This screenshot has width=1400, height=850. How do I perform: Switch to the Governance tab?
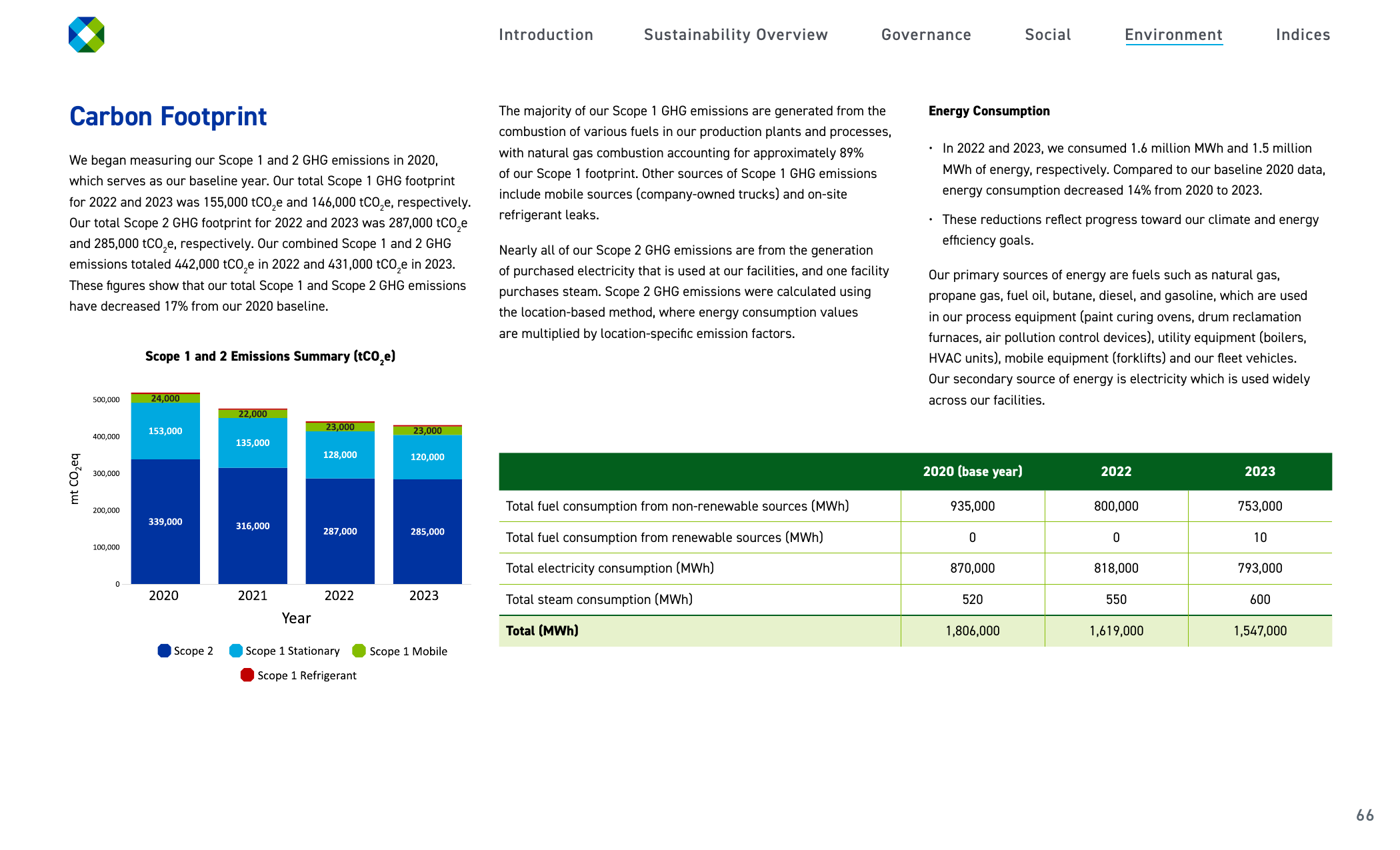(926, 35)
